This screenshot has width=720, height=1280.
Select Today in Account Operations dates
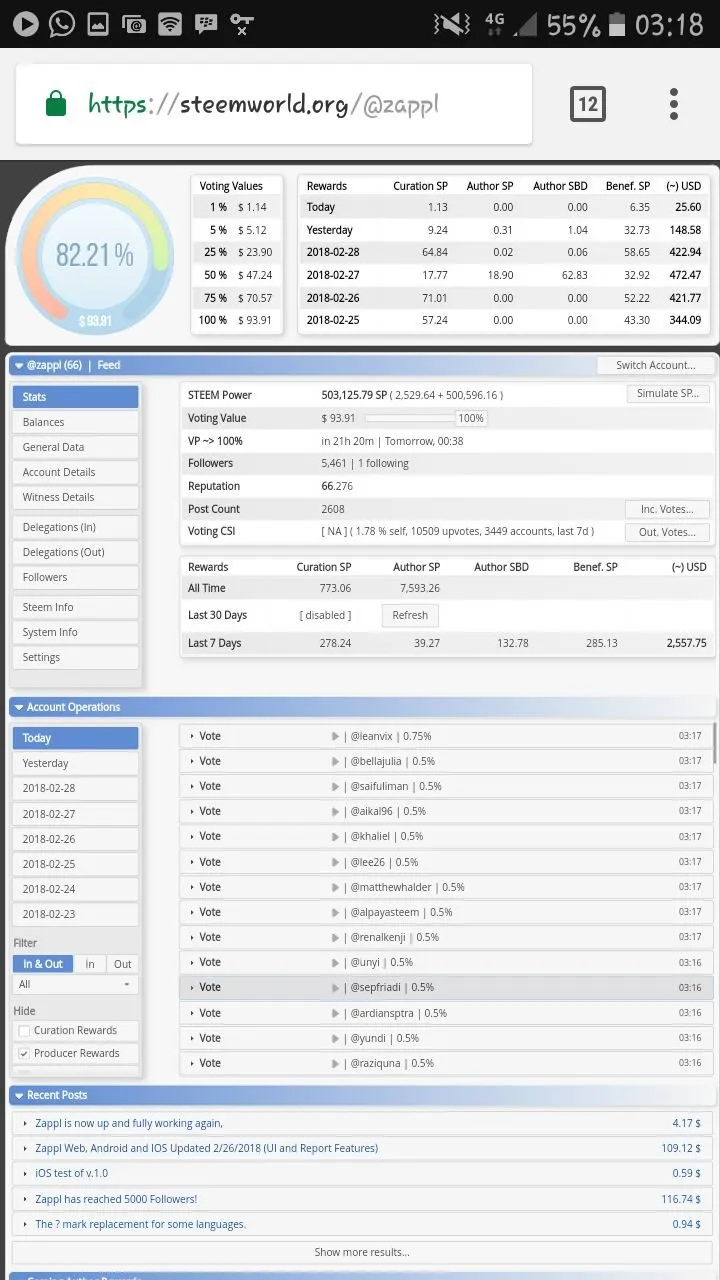(x=75, y=738)
